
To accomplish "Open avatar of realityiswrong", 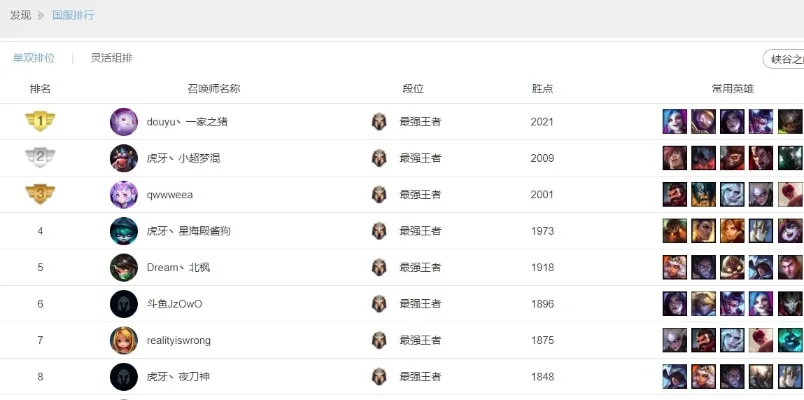I will click(x=124, y=341).
